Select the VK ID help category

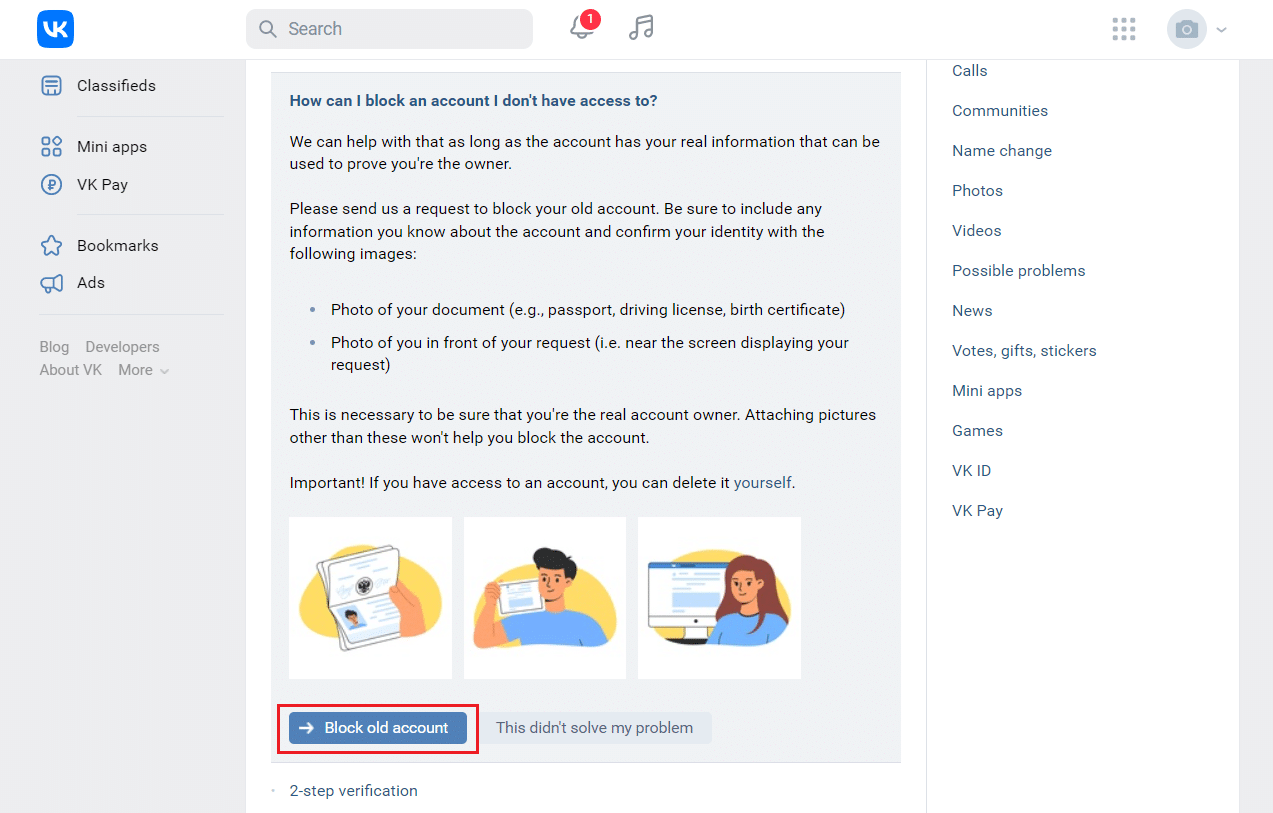971,471
